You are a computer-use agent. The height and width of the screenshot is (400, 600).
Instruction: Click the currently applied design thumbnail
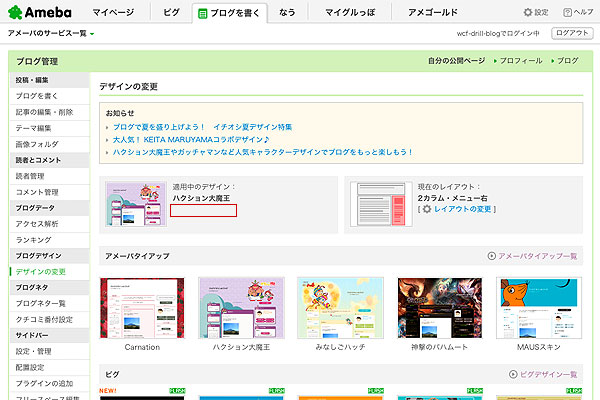tap(136, 204)
